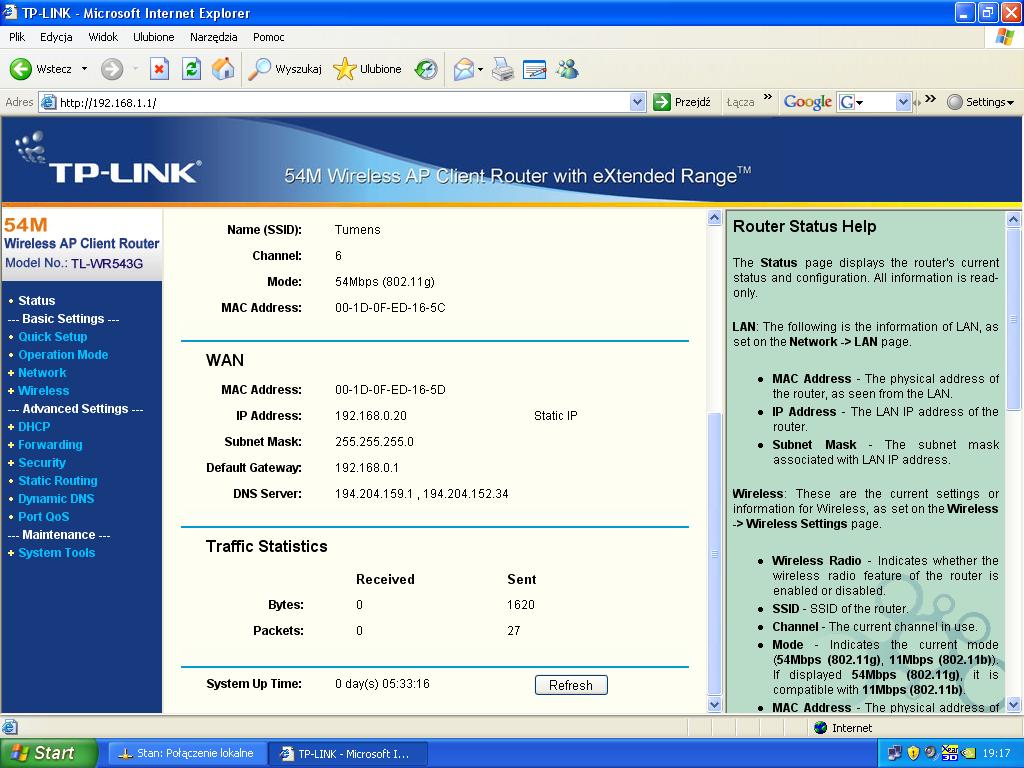
Task: Open Dynamic DNS in sidebar
Action: pos(56,498)
